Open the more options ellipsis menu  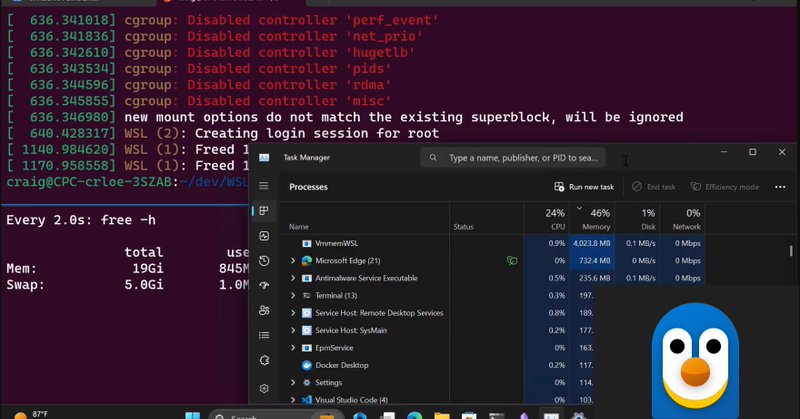tap(780, 187)
